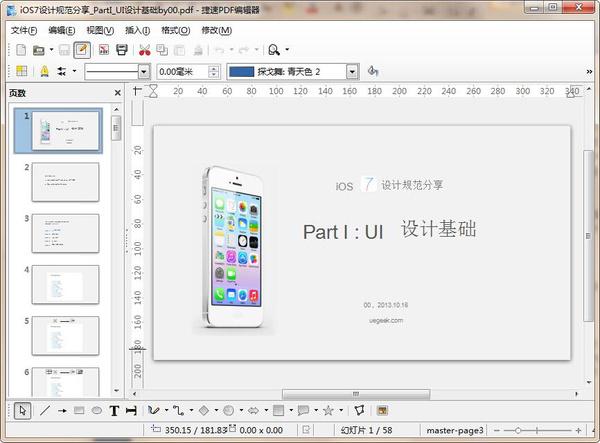Export directly as PDF icon

(104, 50)
